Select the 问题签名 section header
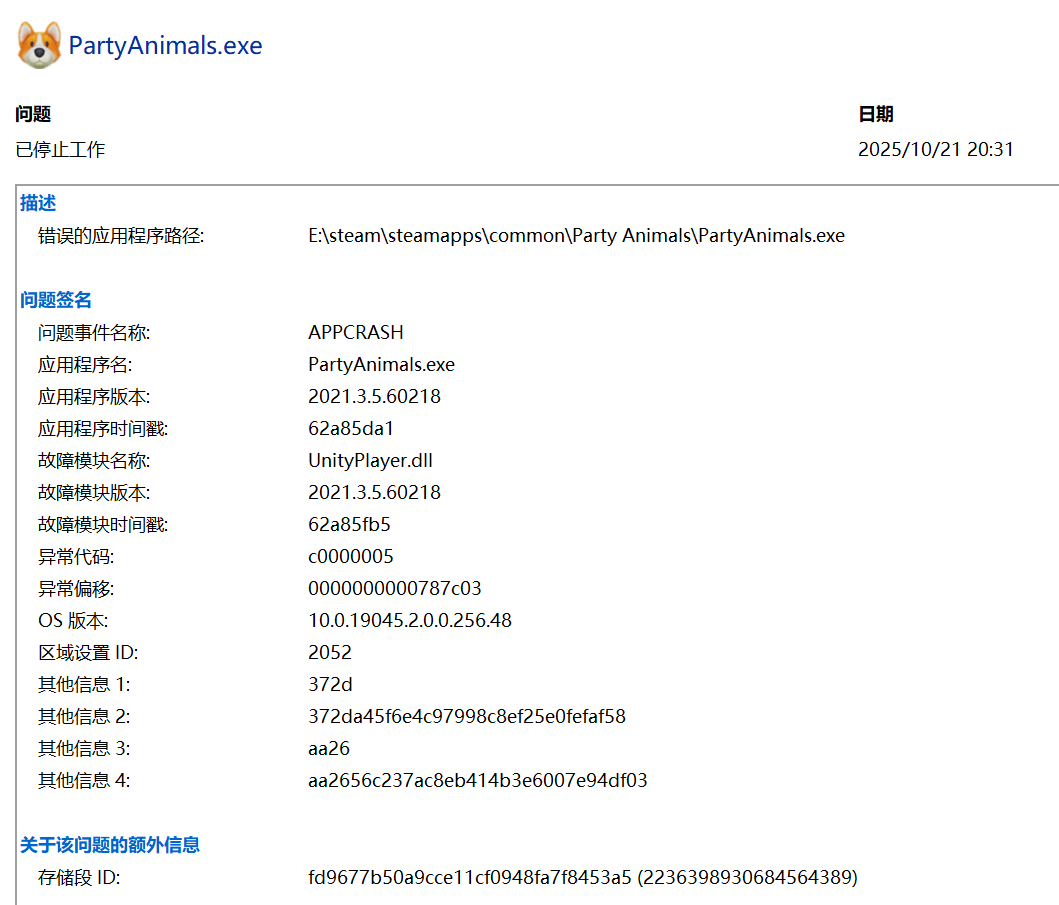Screen dimensions: 1059x905 pyautogui.click(x=56, y=300)
